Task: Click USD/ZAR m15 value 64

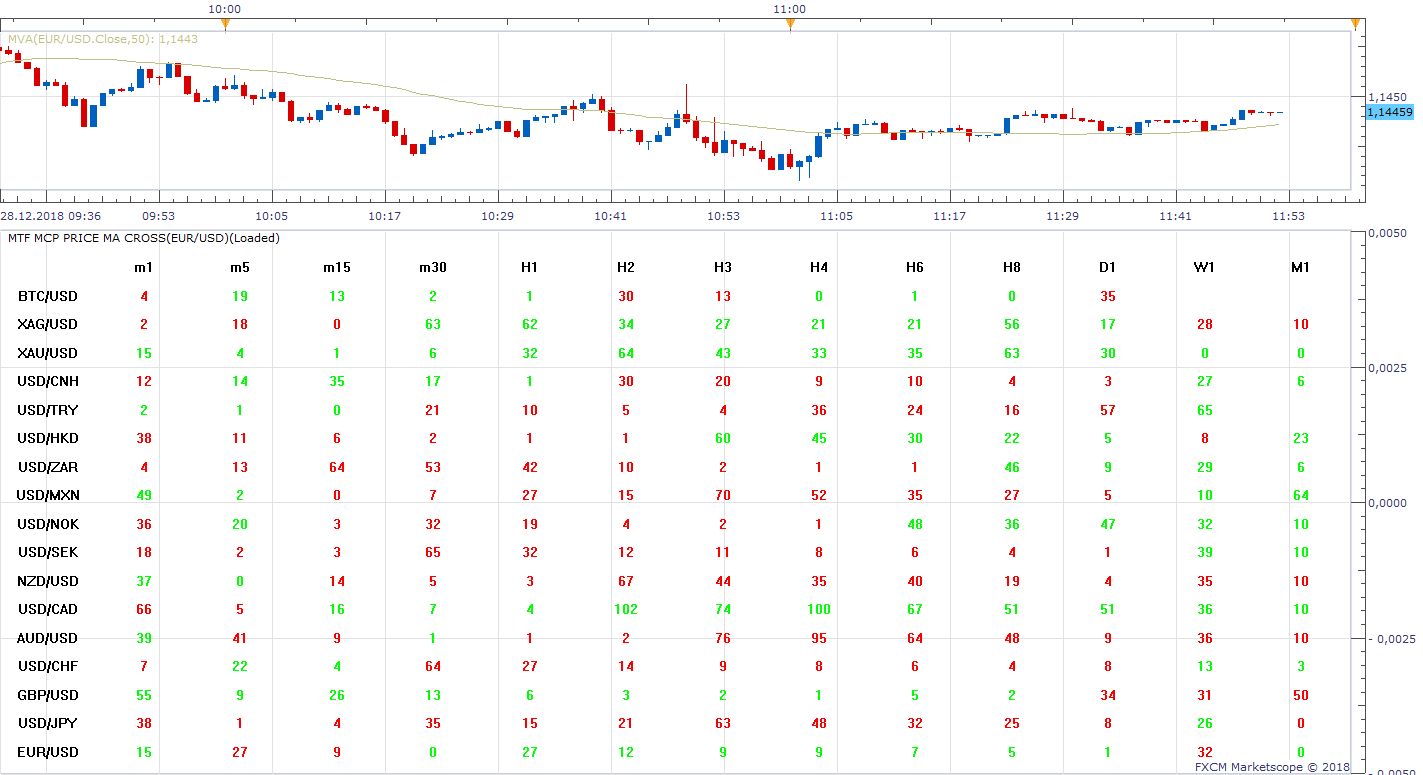Action: click(x=337, y=467)
